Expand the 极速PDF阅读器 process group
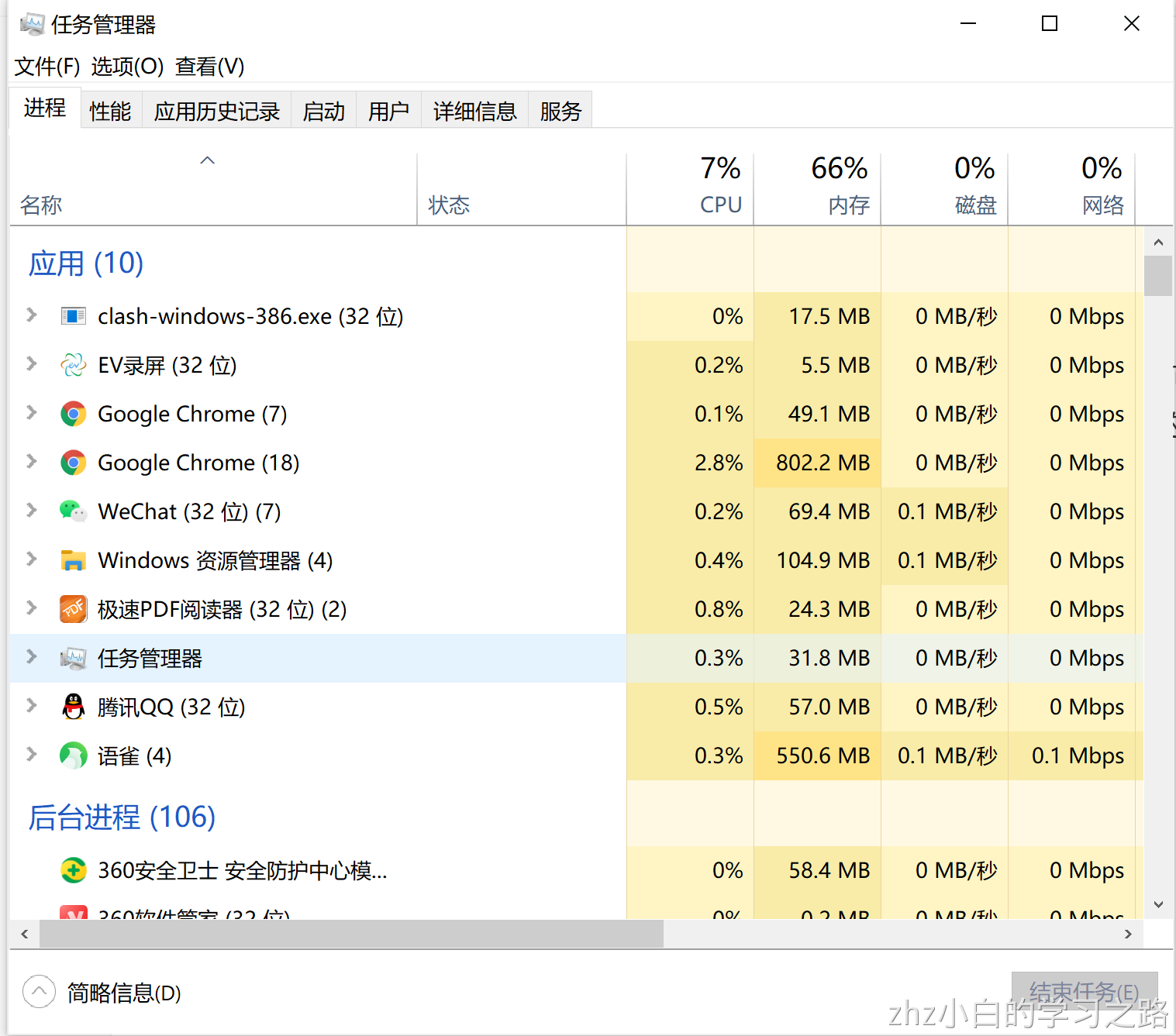The height and width of the screenshot is (1036, 1176). pyautogui.click(x=32, y=607)
